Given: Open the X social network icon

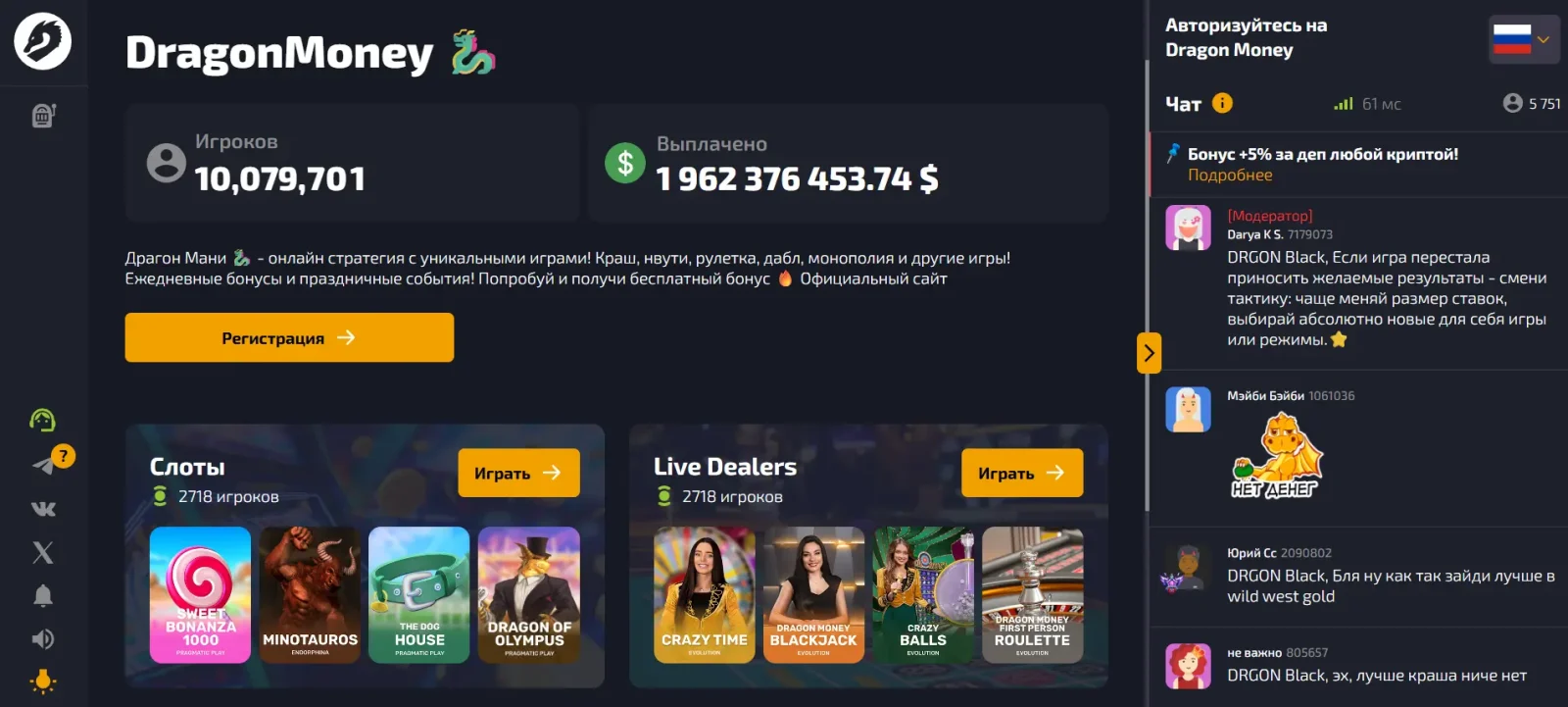Looking at the screenshot, I should (43, 552).
